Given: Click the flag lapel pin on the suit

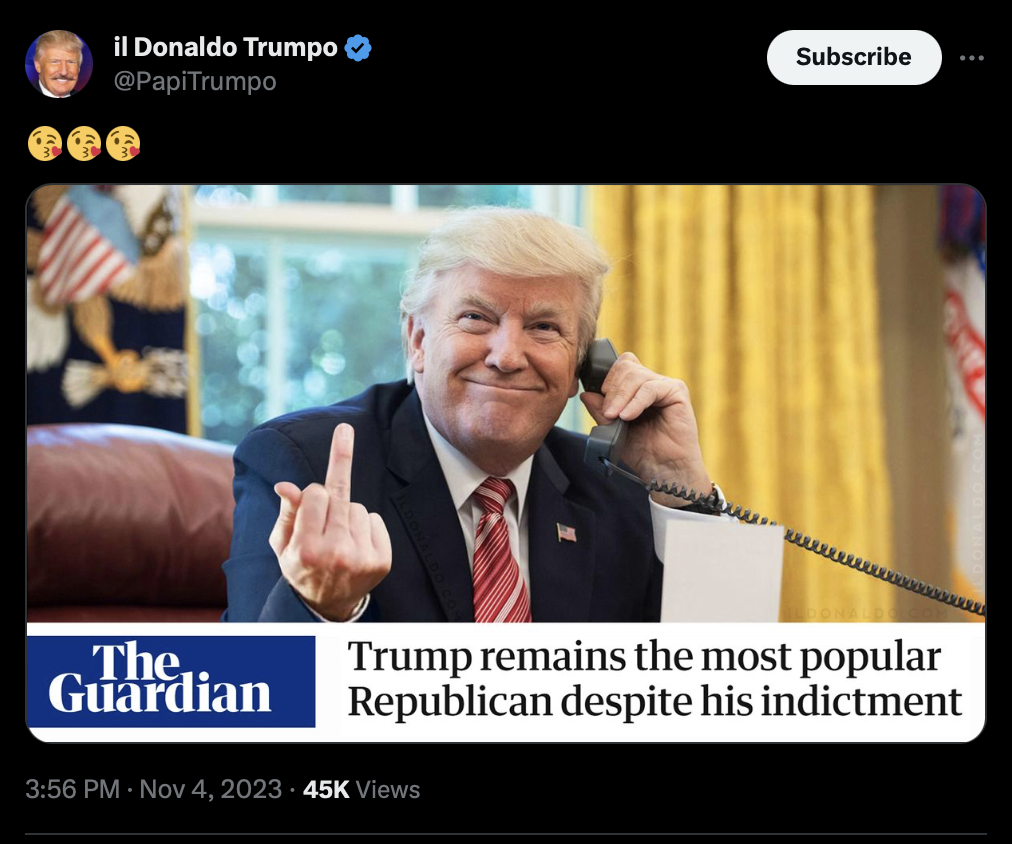Looking at the screenshot, I should point(566,533).
